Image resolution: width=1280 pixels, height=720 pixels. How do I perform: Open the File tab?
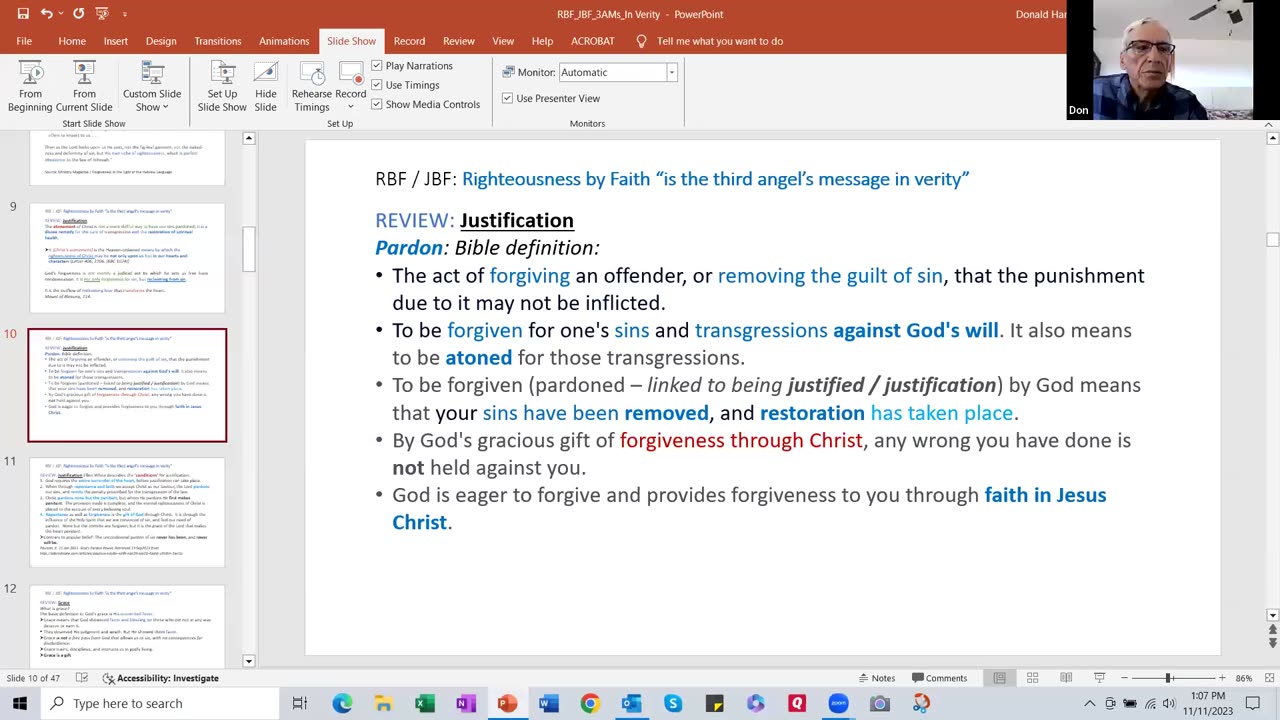tap(24, 41)
